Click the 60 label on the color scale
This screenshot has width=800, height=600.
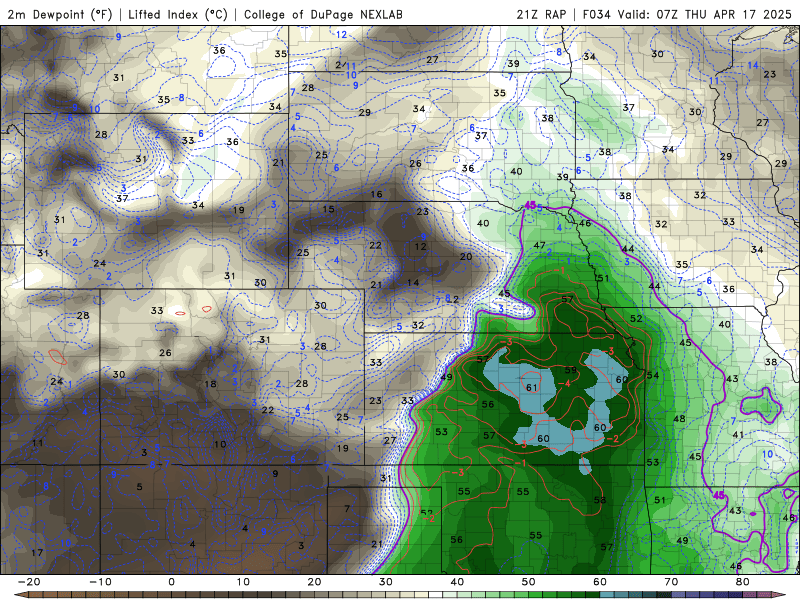pos(600,582)
